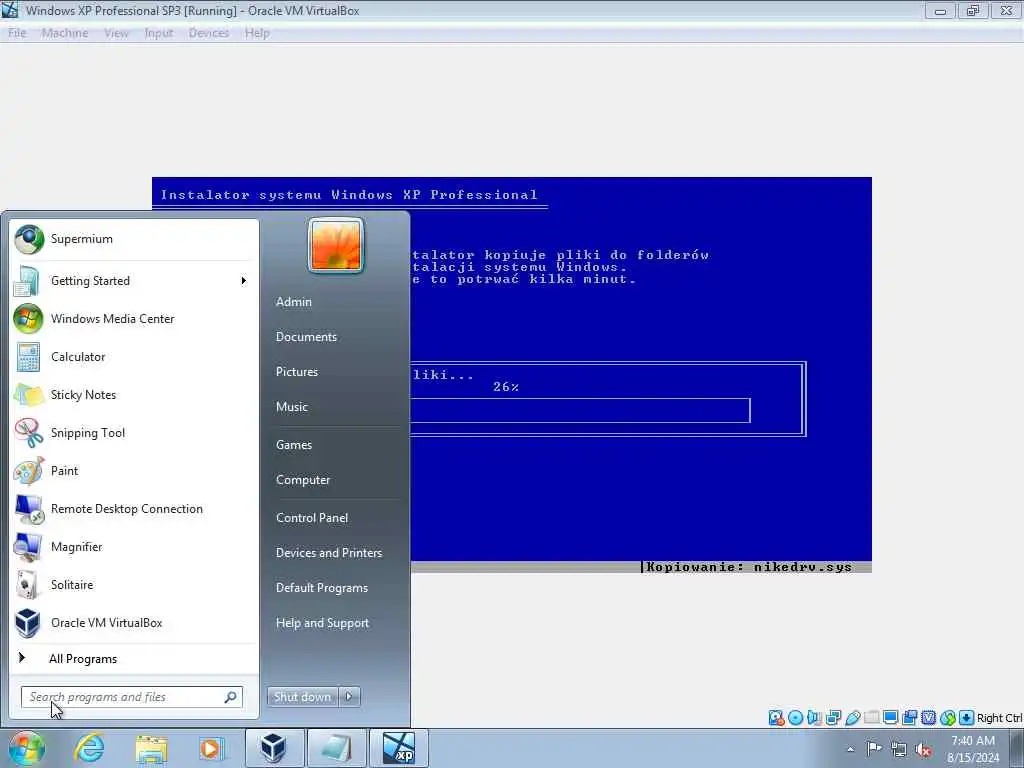The width and height of the screenshot is (1024, 768).
Task: Open shut down options arrow
Action: coord(349,697)
